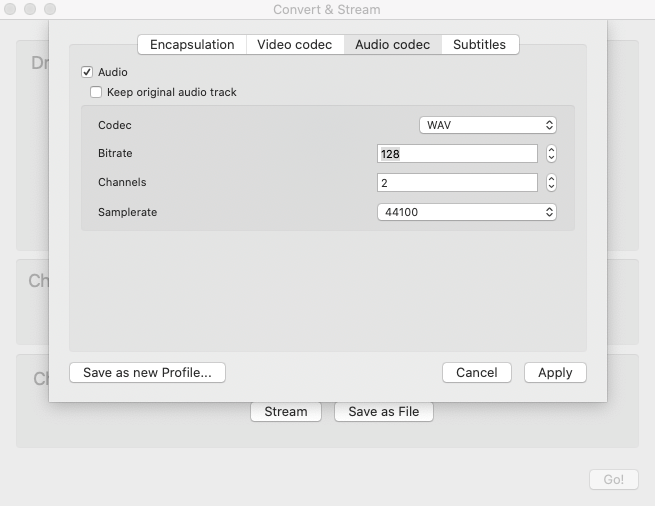Click the Bitrate input field
This screenshot has height=506, width=655.
457,154
